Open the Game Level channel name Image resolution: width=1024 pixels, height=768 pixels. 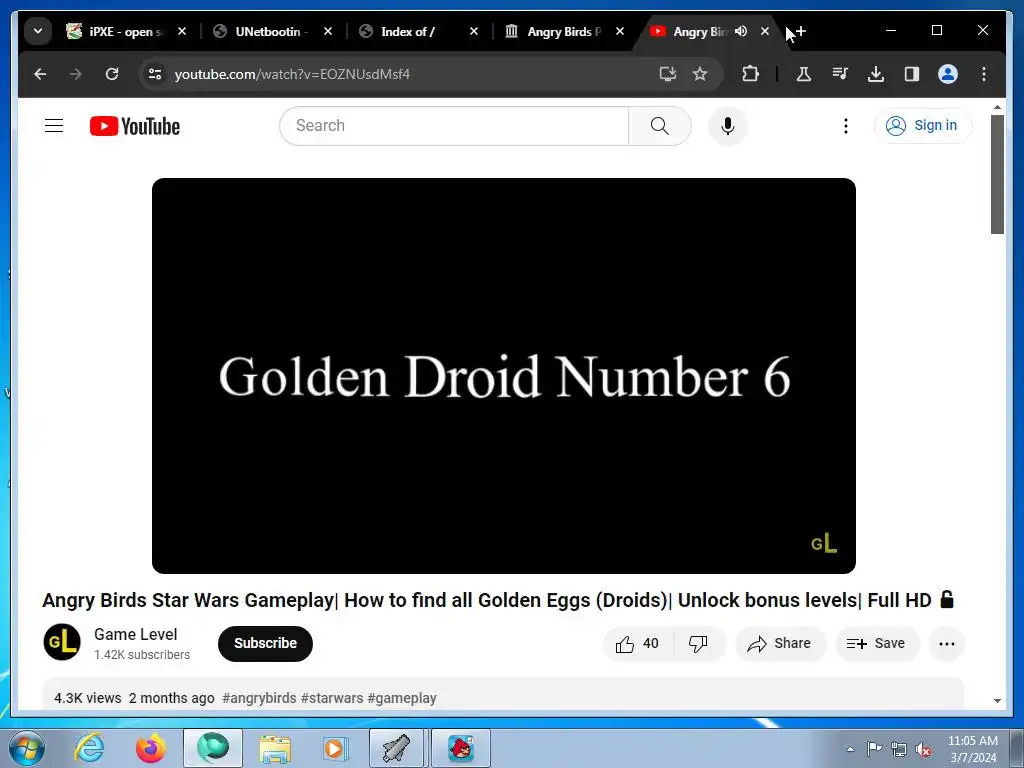[136, 635]
